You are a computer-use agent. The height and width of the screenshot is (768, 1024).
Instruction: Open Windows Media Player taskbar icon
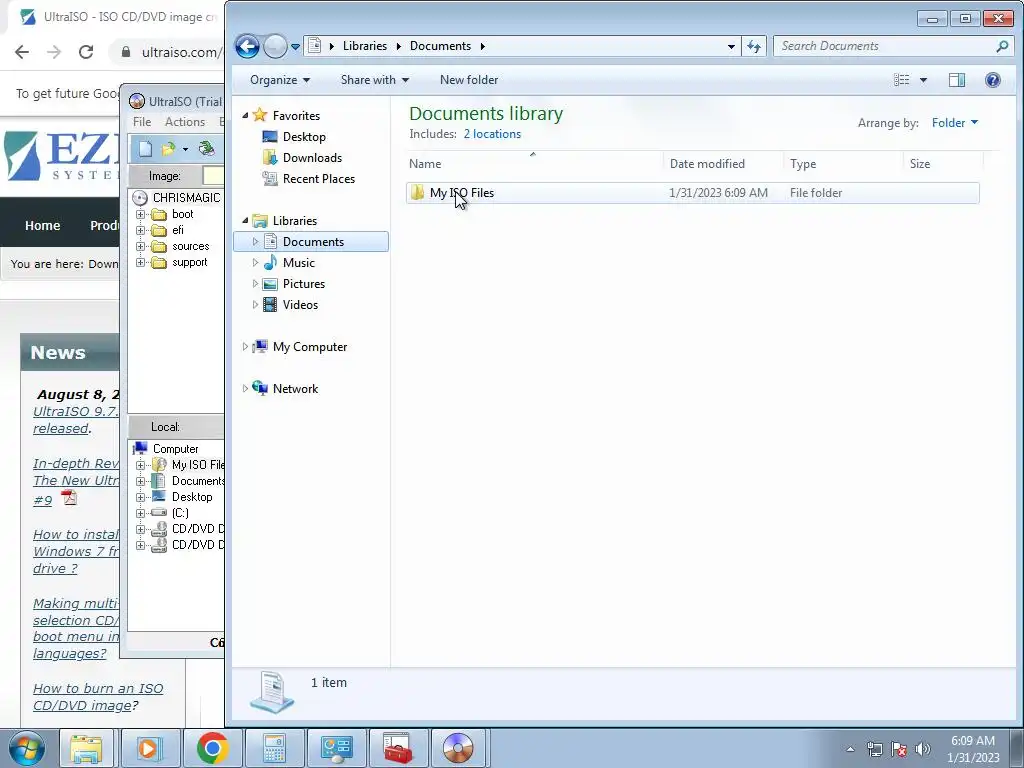point(149,748)
